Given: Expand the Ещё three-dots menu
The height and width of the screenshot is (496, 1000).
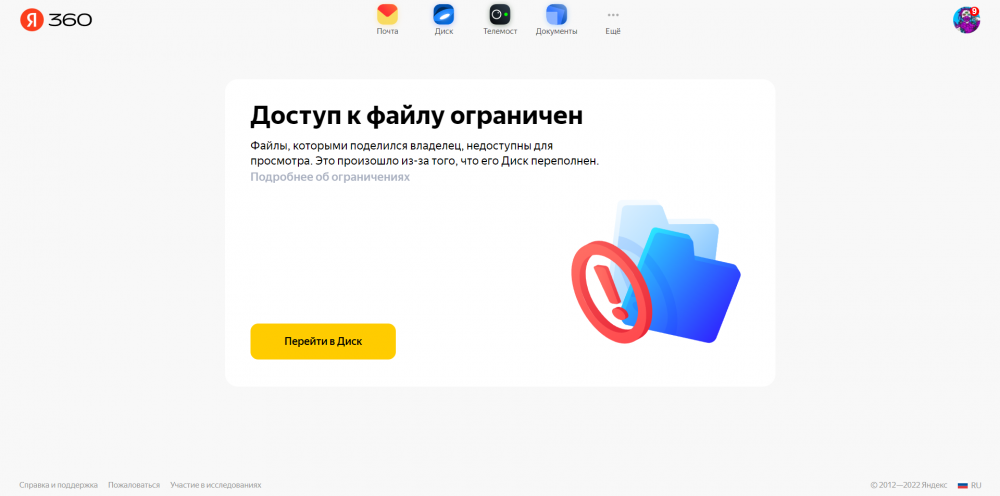Looking at the screenshot, I should [613, 14].
